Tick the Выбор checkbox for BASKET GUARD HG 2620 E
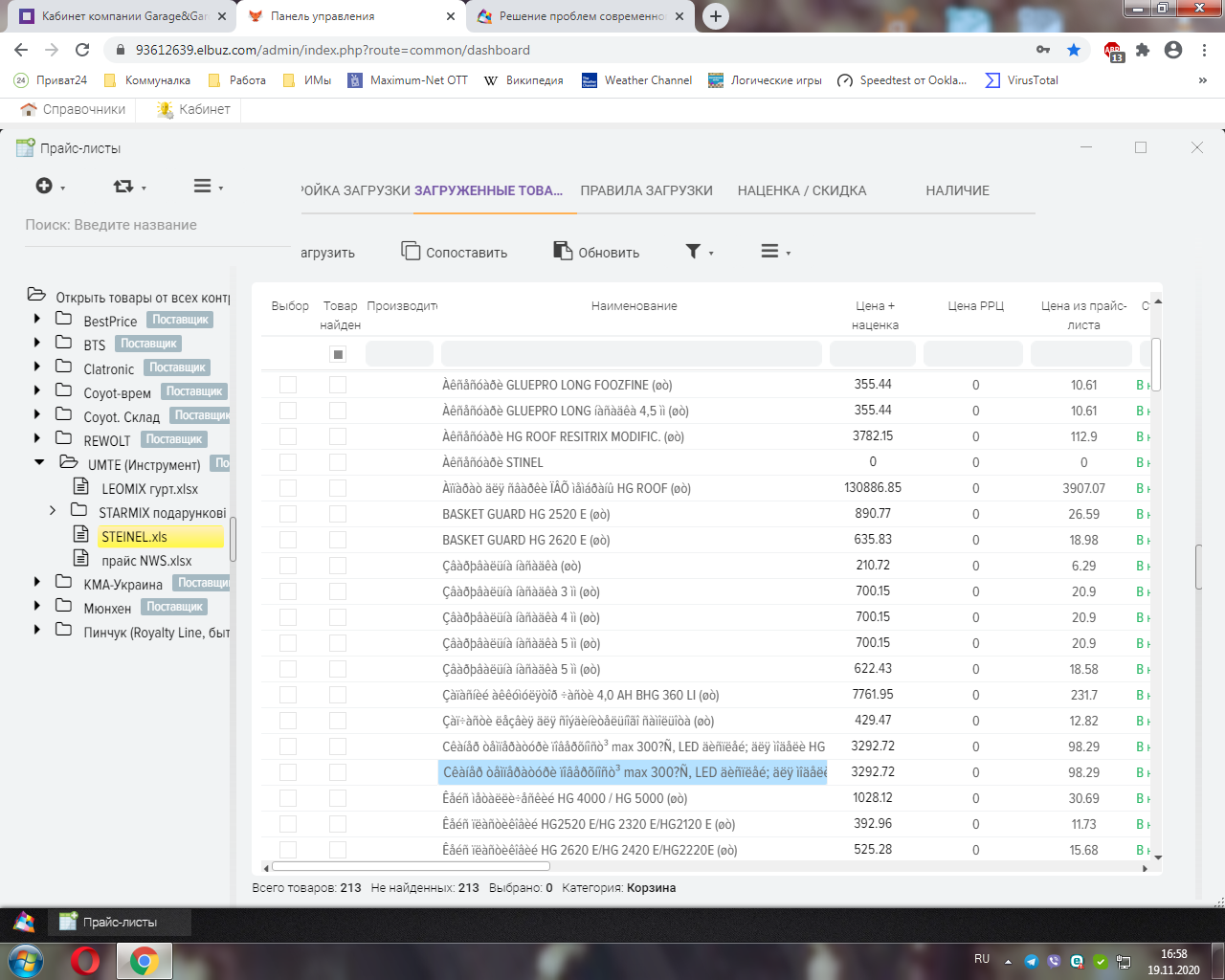Image resolution: width=1225 pixels, height=980 pixels. [288, 540]
